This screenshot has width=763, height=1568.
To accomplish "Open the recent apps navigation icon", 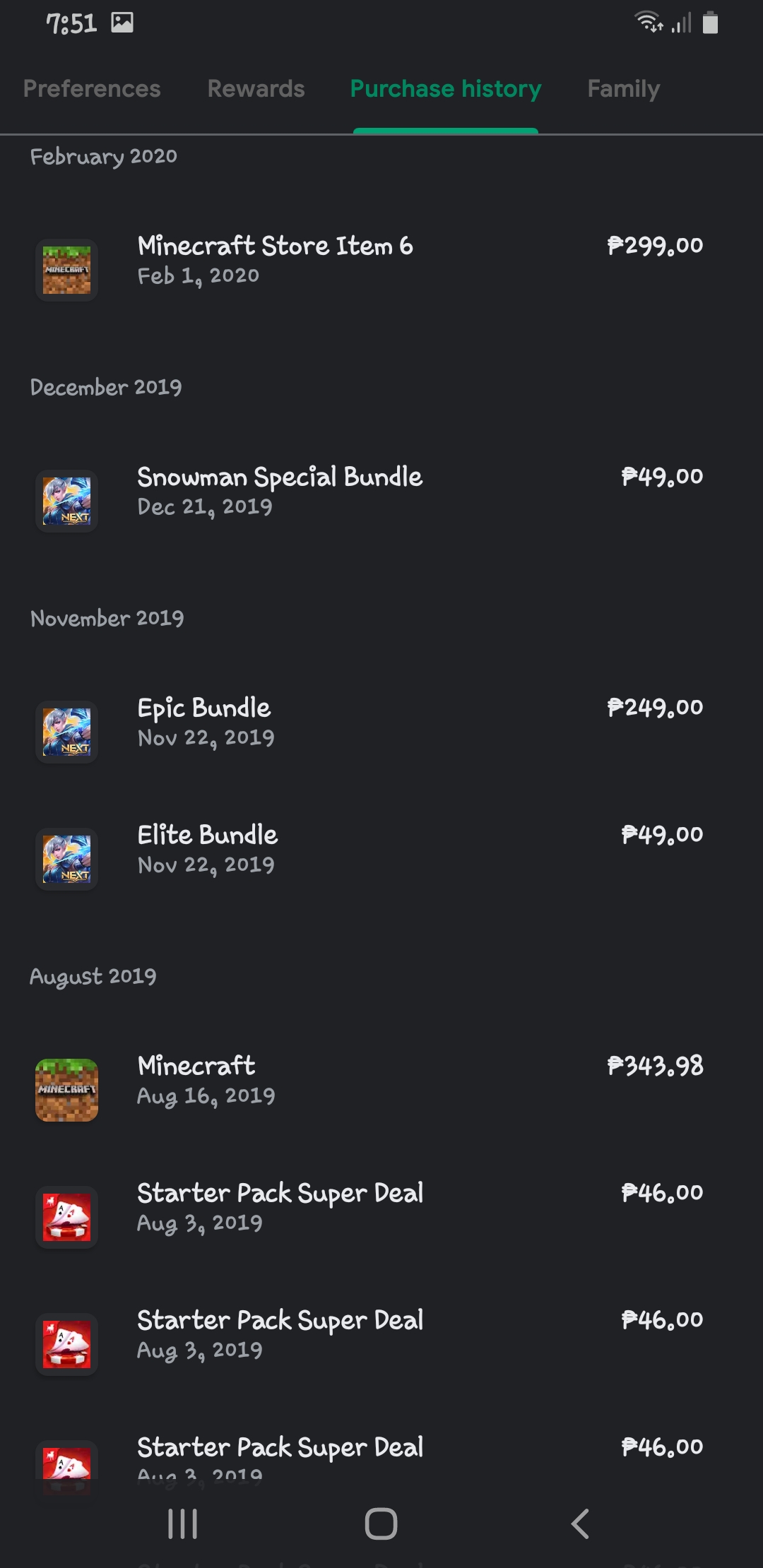I will tap(182, 1524).
